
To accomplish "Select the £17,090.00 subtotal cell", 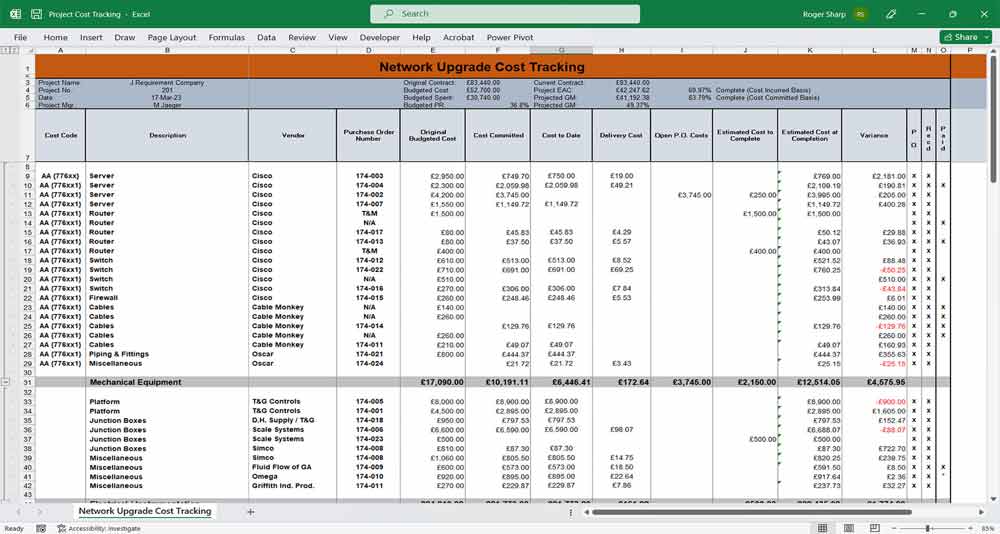I will tap(433, 382).
